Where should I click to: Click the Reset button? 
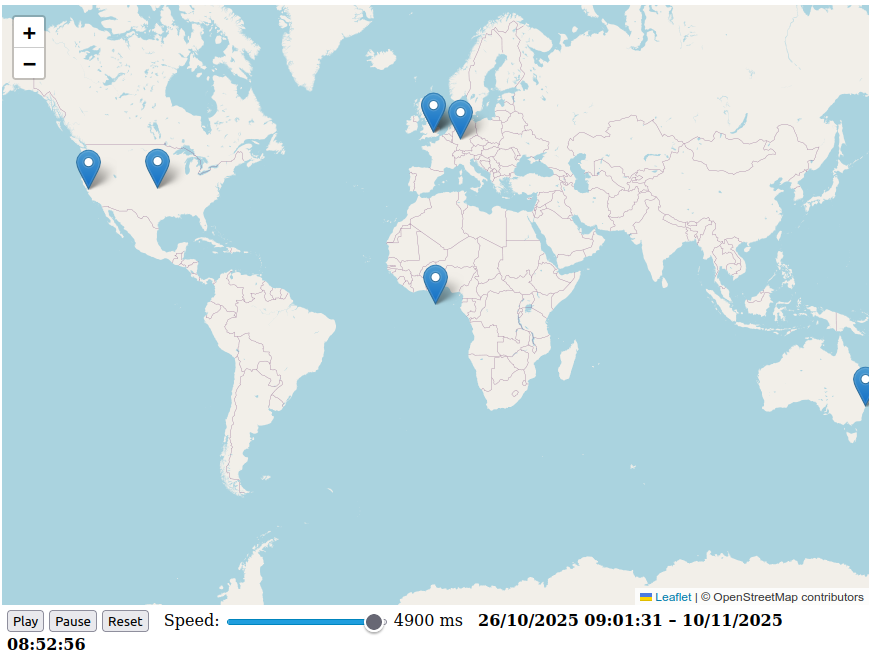pyautogui.click(x=125, y=621)
